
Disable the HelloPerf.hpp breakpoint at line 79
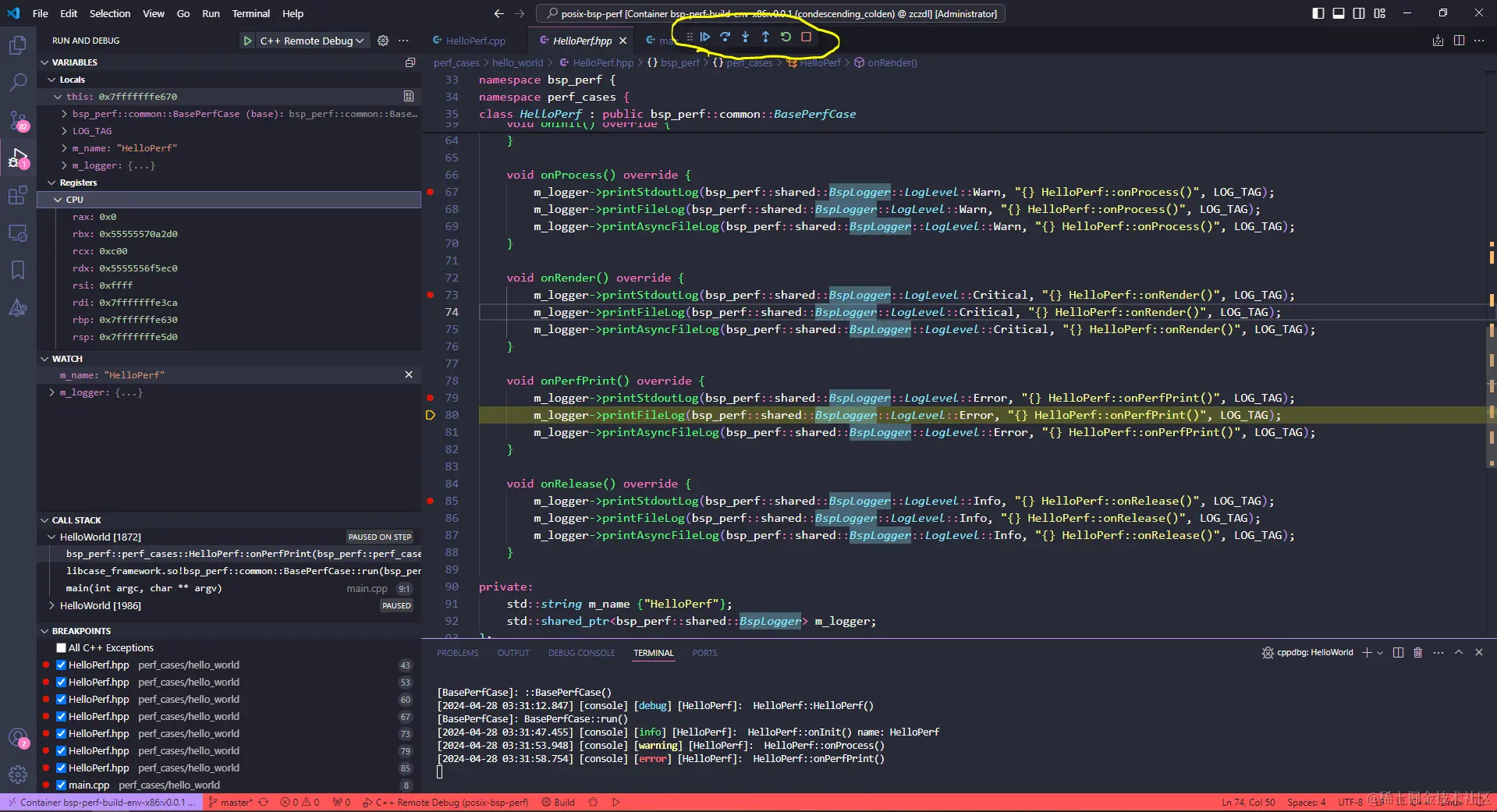[x=61, y=750]
